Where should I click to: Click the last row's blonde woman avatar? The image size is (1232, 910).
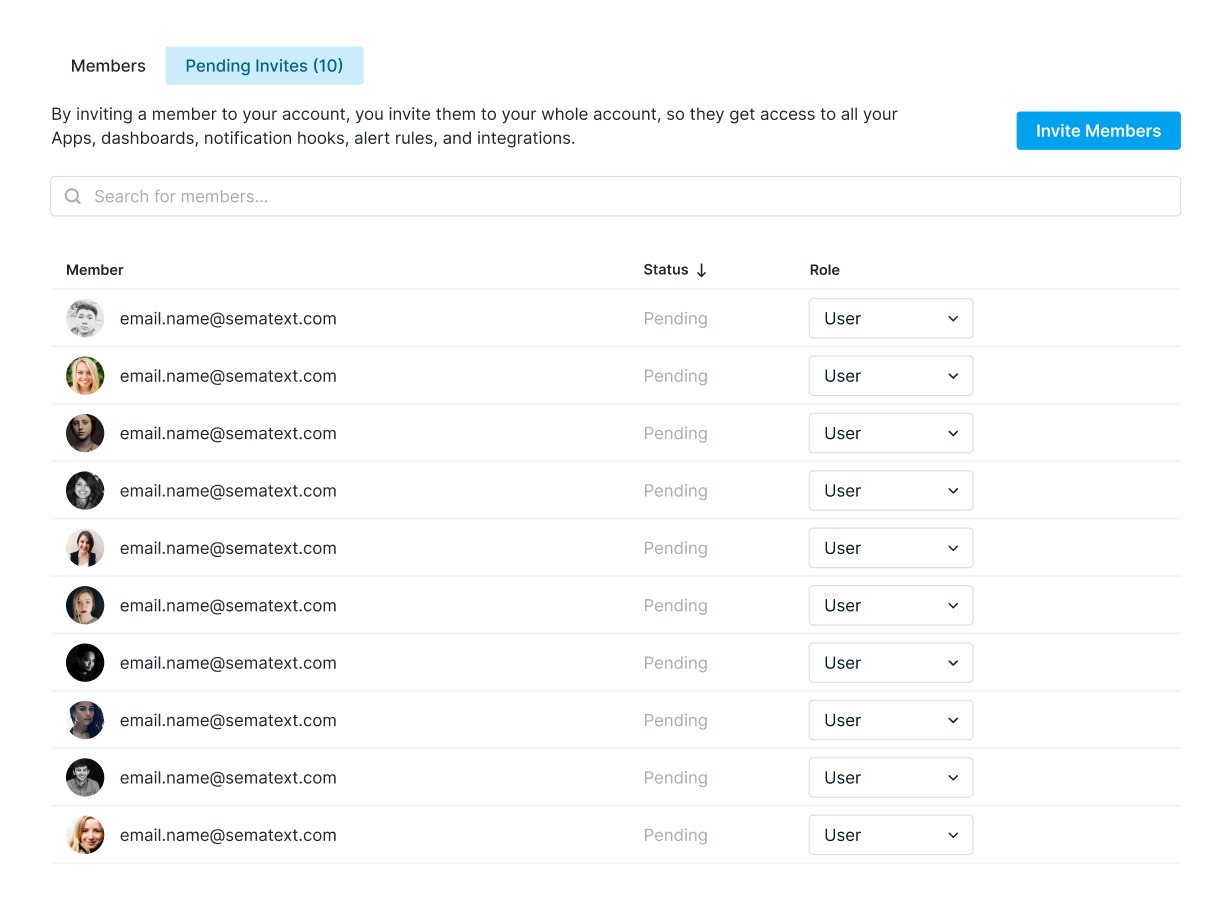pos(85,835)
